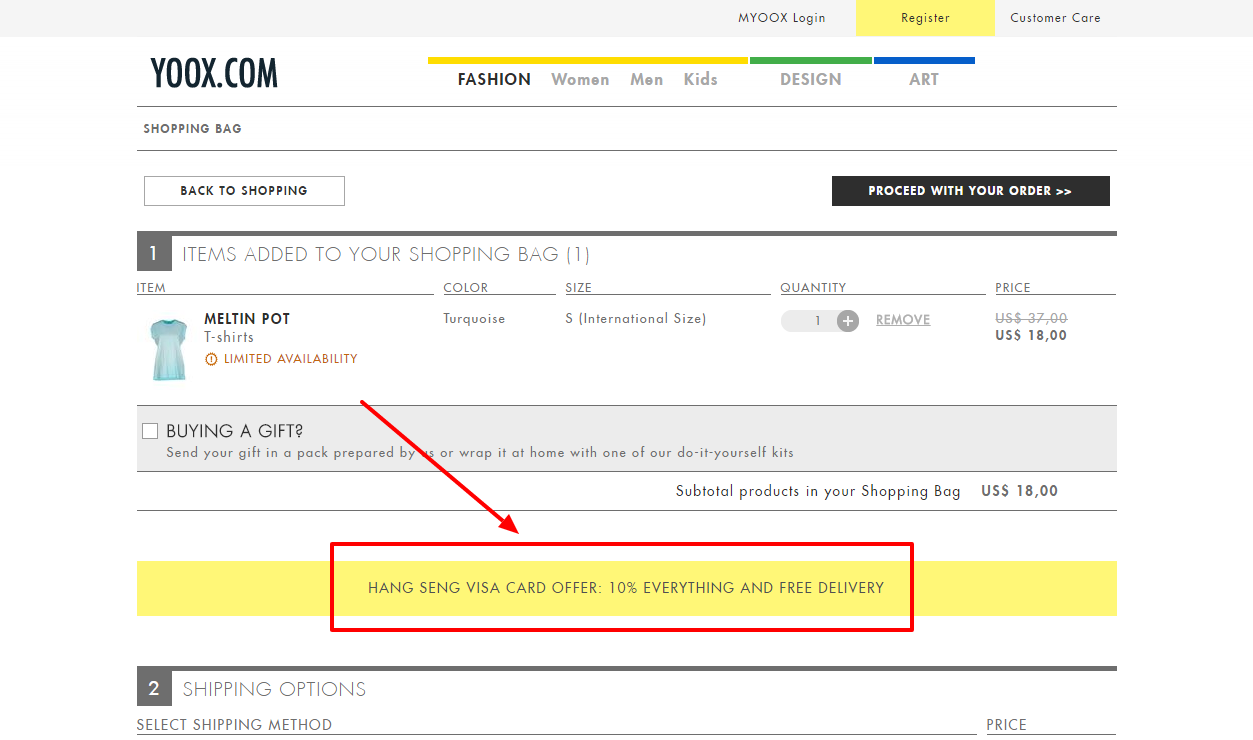Image resolution: width=1253 pixels, height=740 pixels.
Task: Click the Shipping Options heading
Action: pos(275,689)
